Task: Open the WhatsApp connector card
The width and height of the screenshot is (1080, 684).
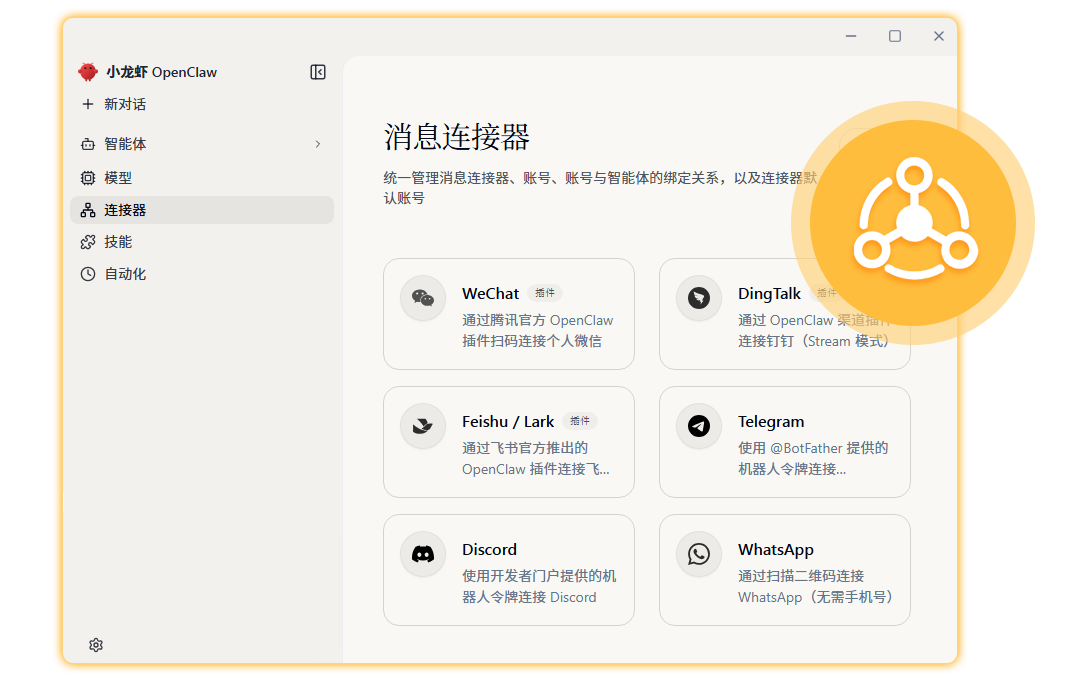Action: 785,570
